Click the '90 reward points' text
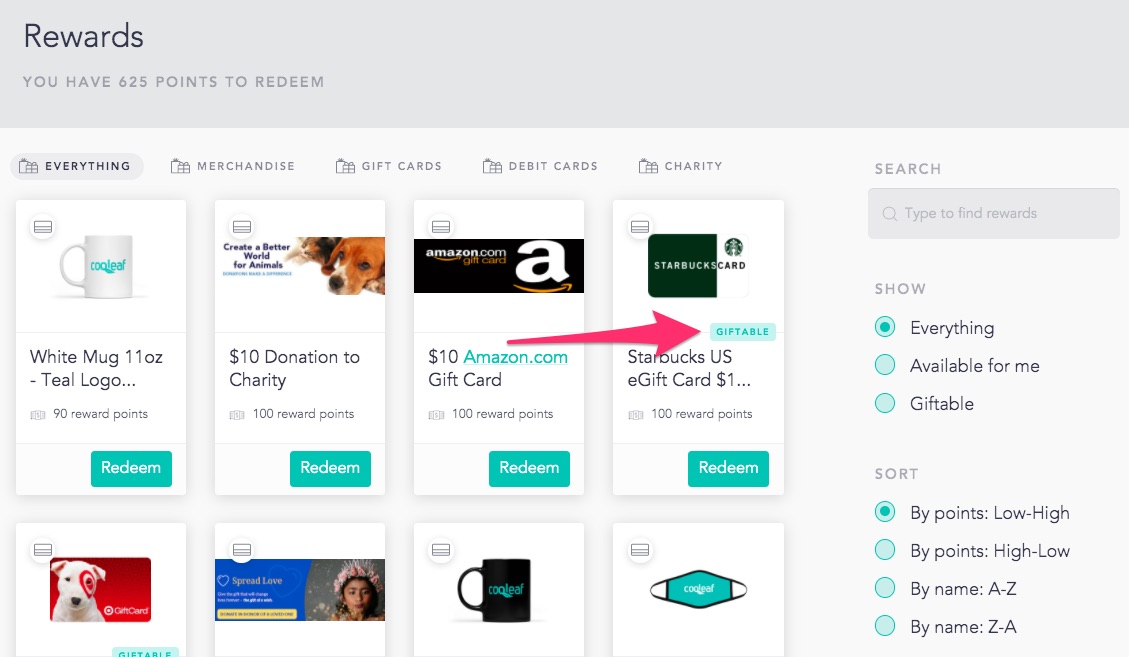Screen dimensions: 1129x657 (100, 414)
